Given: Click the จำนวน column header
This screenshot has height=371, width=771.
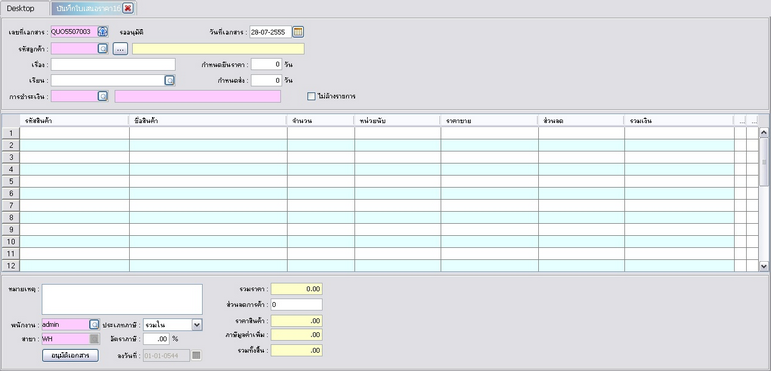Looking at the screenshot, I should pos(321,120).
